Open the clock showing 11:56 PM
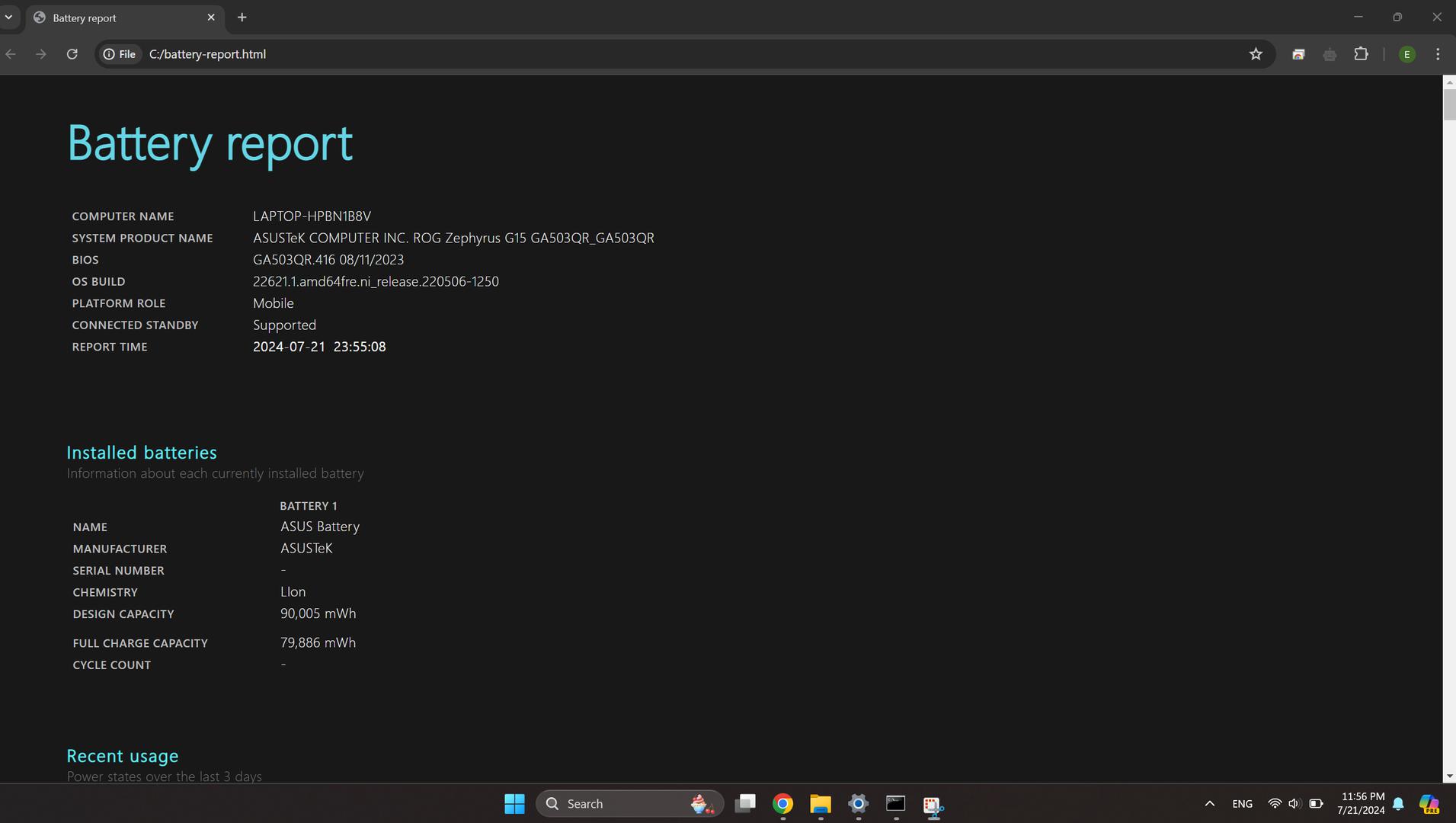 tap(1361, 804)
